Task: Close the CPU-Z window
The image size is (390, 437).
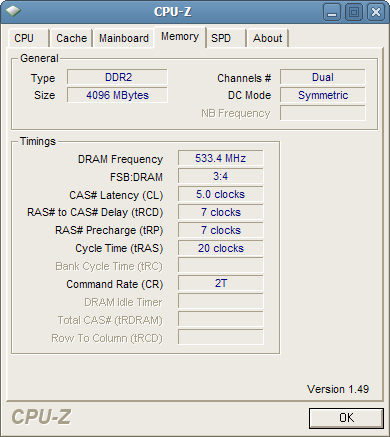Action: tap(376, 12)
